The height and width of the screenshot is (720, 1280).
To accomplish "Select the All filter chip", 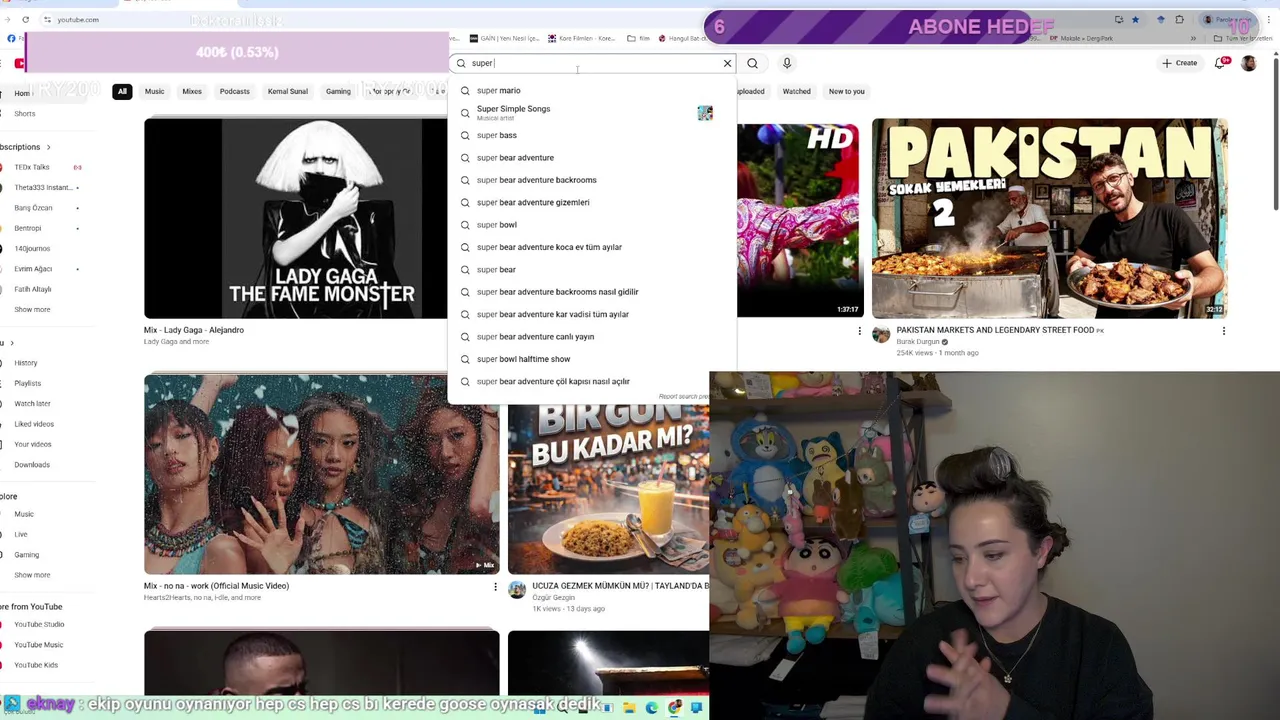I will click(x=122, y=91).
